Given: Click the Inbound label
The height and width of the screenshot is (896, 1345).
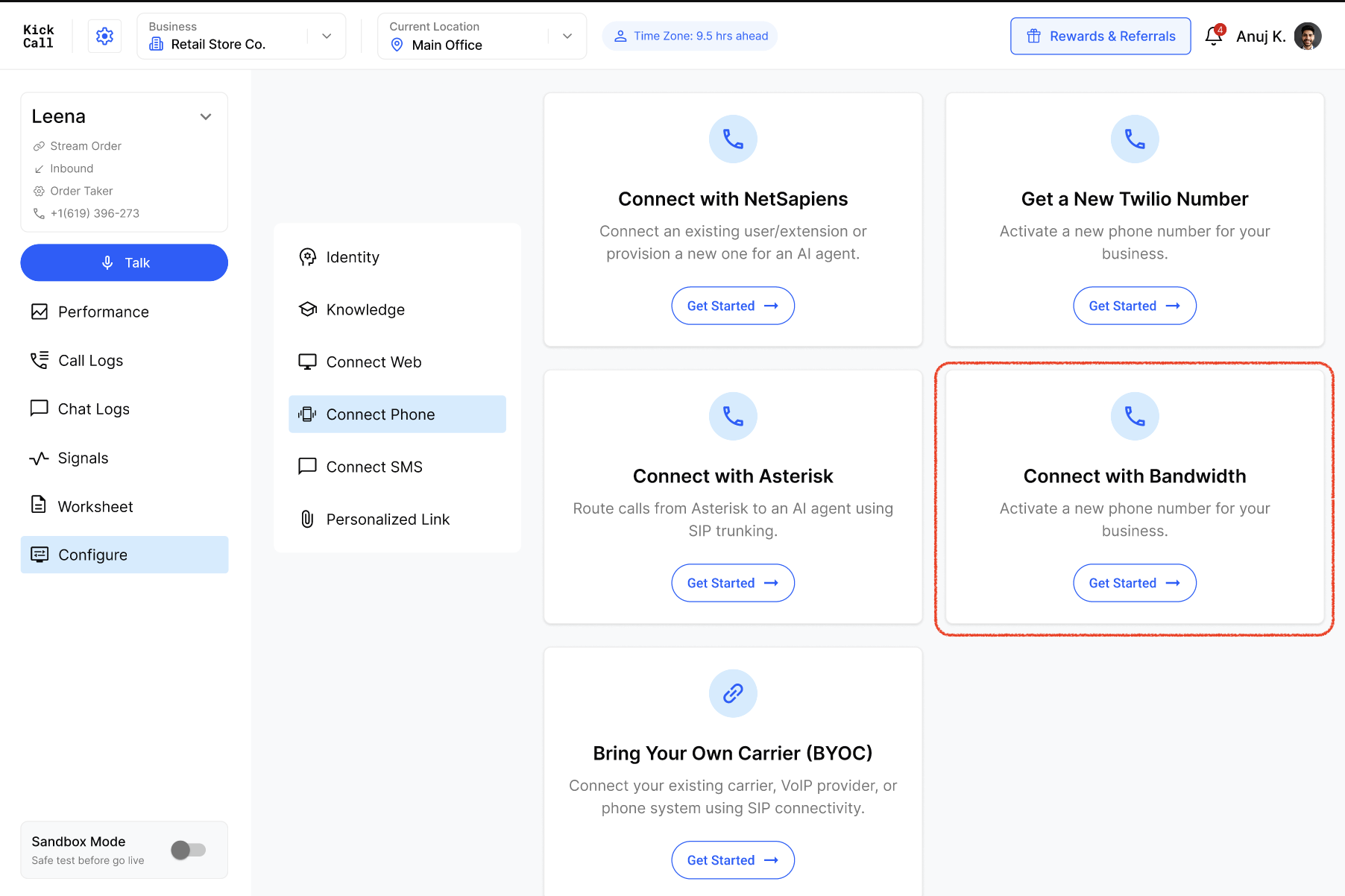Looking at the screenshot, I should click(72, 168).
